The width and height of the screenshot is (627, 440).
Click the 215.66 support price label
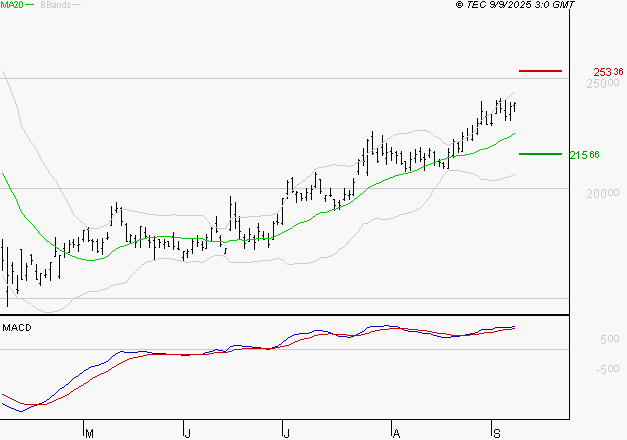[584, 155]
